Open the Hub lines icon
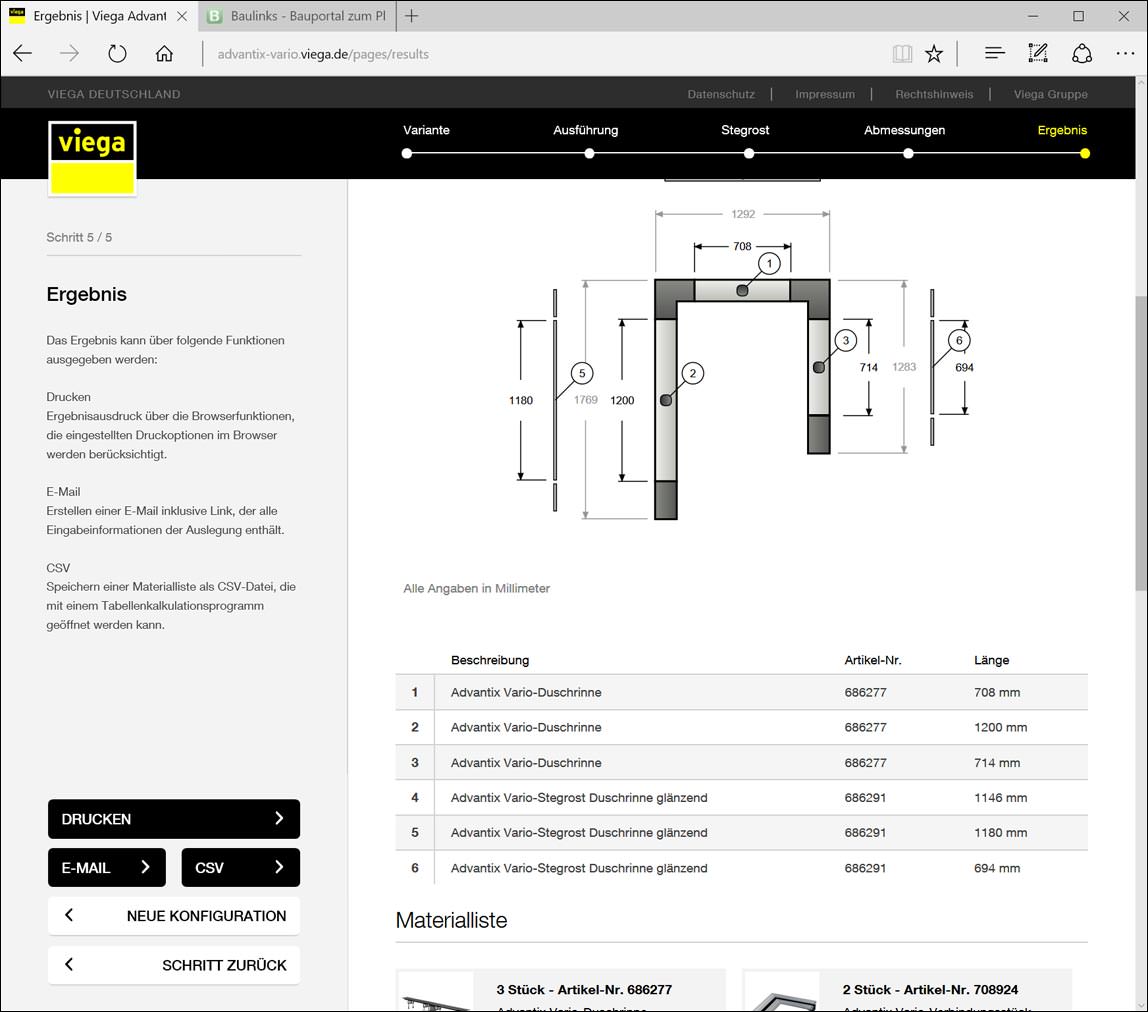Viewport: 1148px width, 1012px height. click(994, 53)
